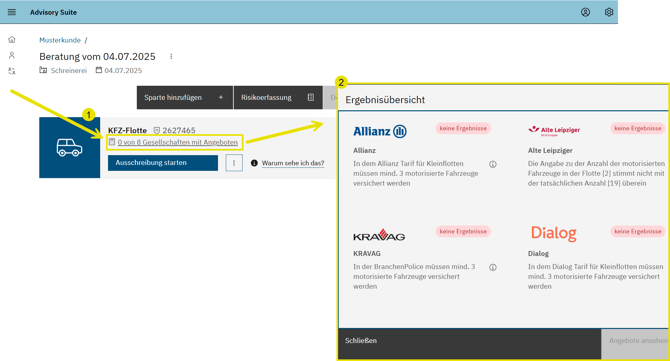The image size is (670, 361).
Task: Click the Beratung vom 04.07.2025 heading
Action: 97,56
